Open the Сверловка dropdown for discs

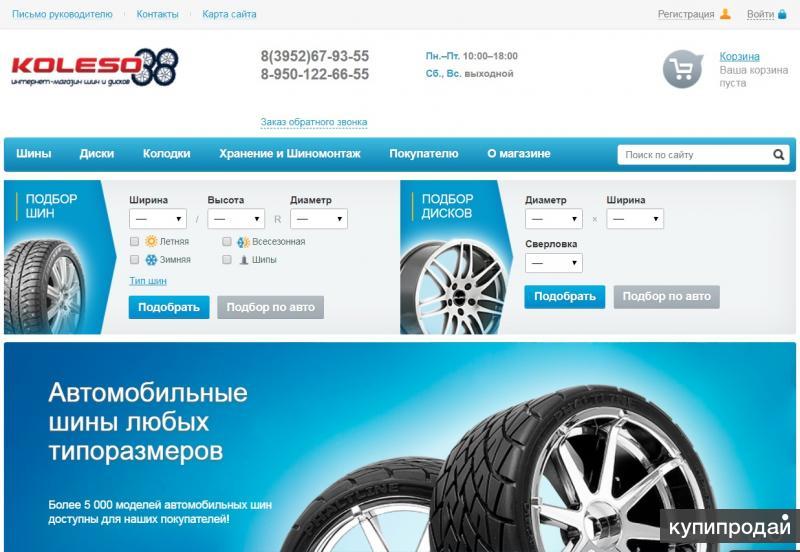[x=554, y=263]
